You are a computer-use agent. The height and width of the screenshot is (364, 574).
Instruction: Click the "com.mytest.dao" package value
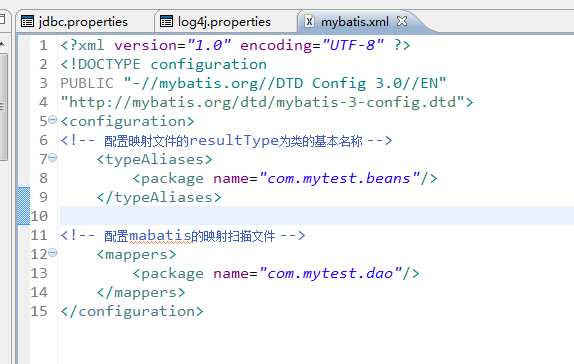point(330,274)
